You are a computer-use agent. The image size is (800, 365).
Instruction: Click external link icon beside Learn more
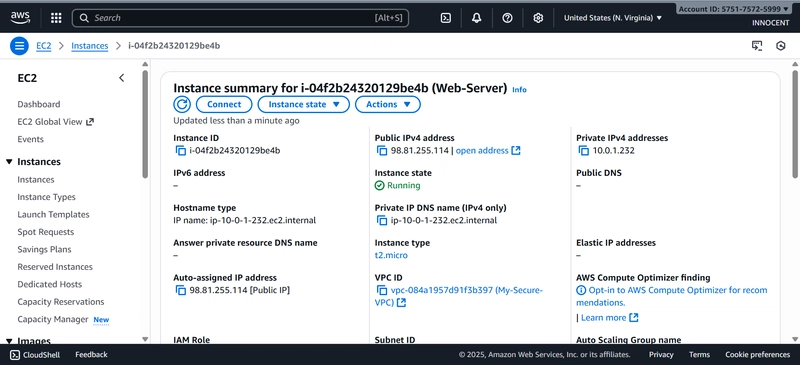pos(634,318)
